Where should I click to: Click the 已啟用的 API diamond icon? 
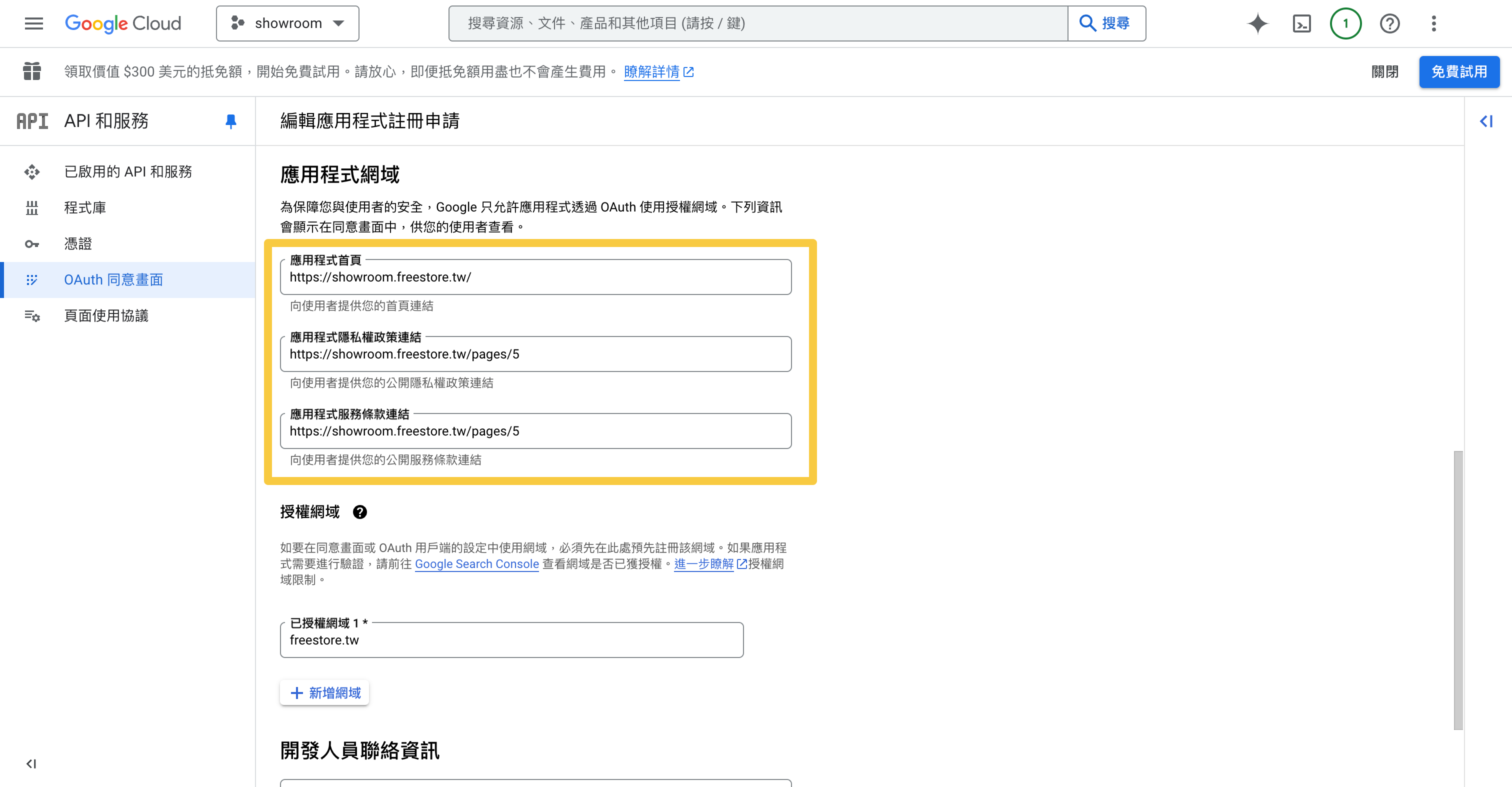coord(31,171)
